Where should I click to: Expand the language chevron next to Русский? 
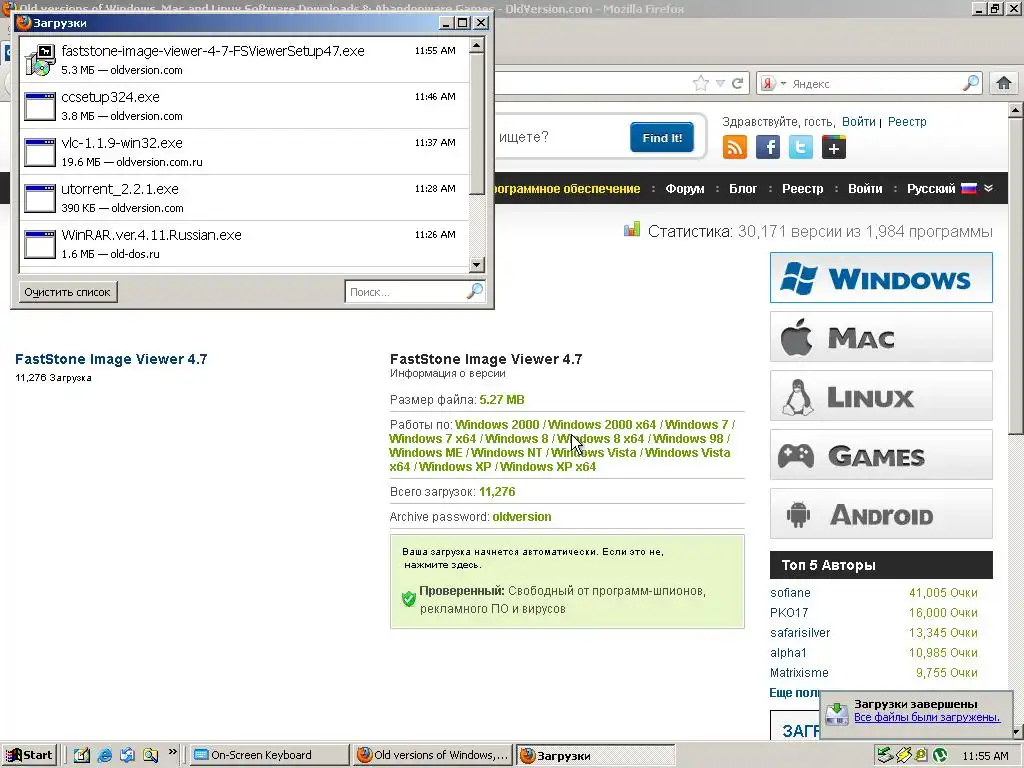[x=988, y=188]
